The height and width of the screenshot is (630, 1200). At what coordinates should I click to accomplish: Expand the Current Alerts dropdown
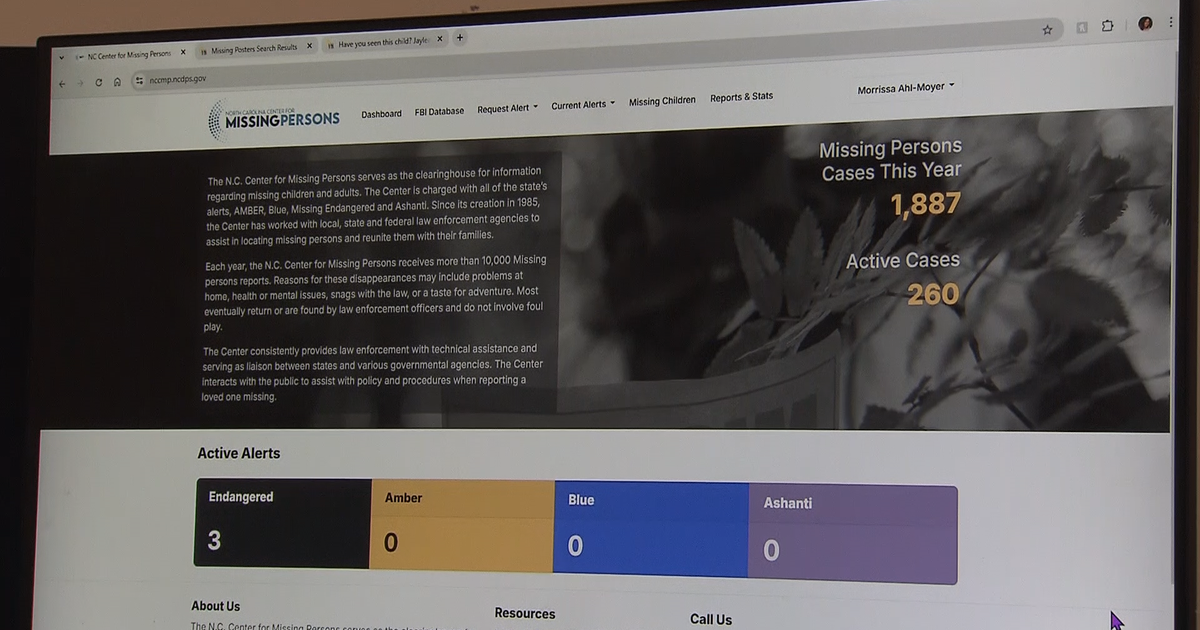pyautogui.click(x=583, y=104)
